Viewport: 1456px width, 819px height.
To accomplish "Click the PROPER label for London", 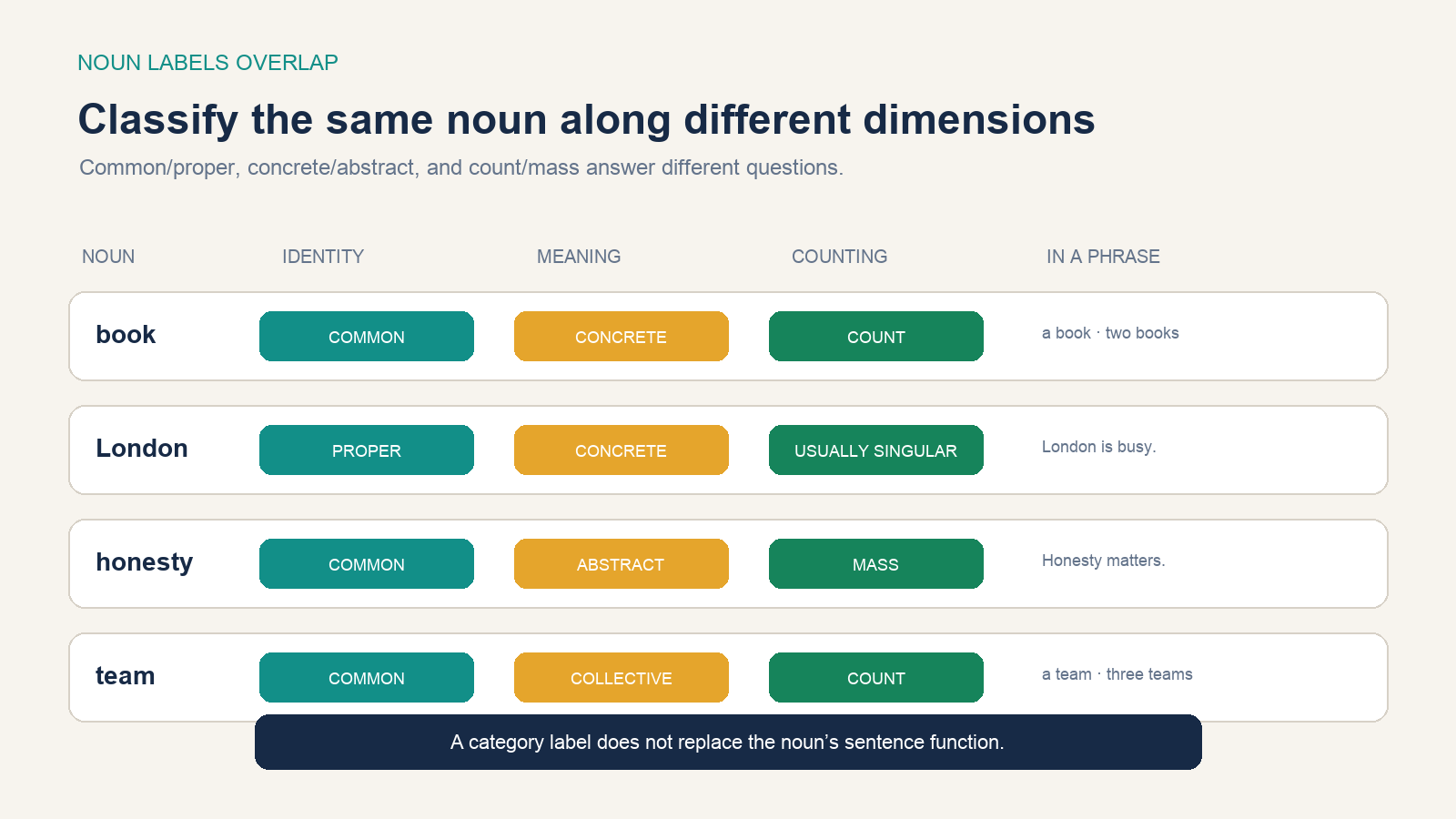I will tap(367, 450).
